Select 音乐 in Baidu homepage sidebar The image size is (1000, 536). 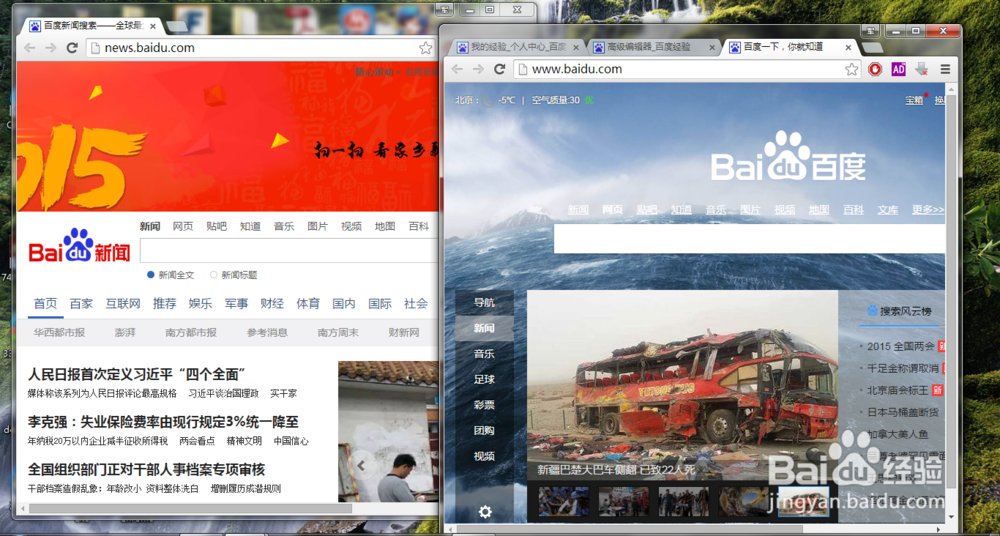pyautogui.click(x=484, y=354)
